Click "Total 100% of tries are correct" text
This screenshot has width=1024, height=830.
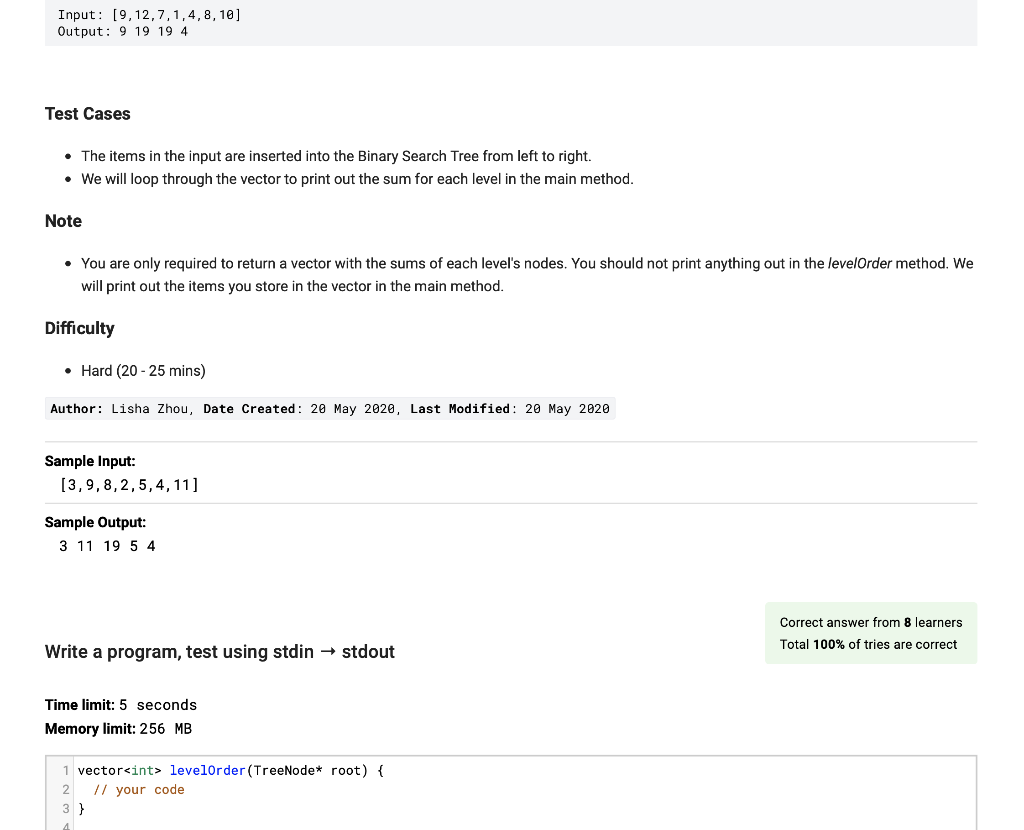tap(868, 644)
